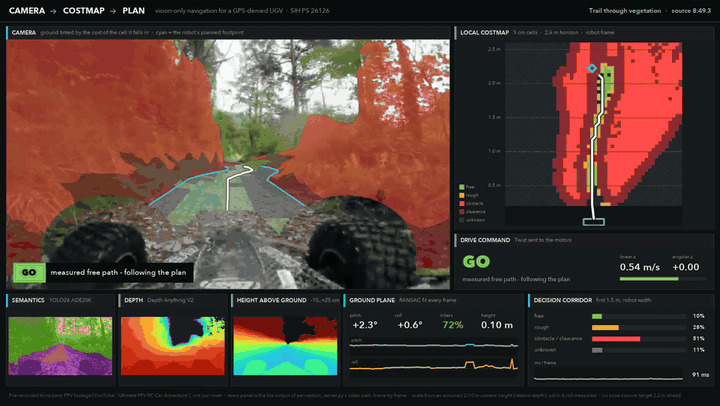Click the green GO badge on camera view

coord(29,272)
